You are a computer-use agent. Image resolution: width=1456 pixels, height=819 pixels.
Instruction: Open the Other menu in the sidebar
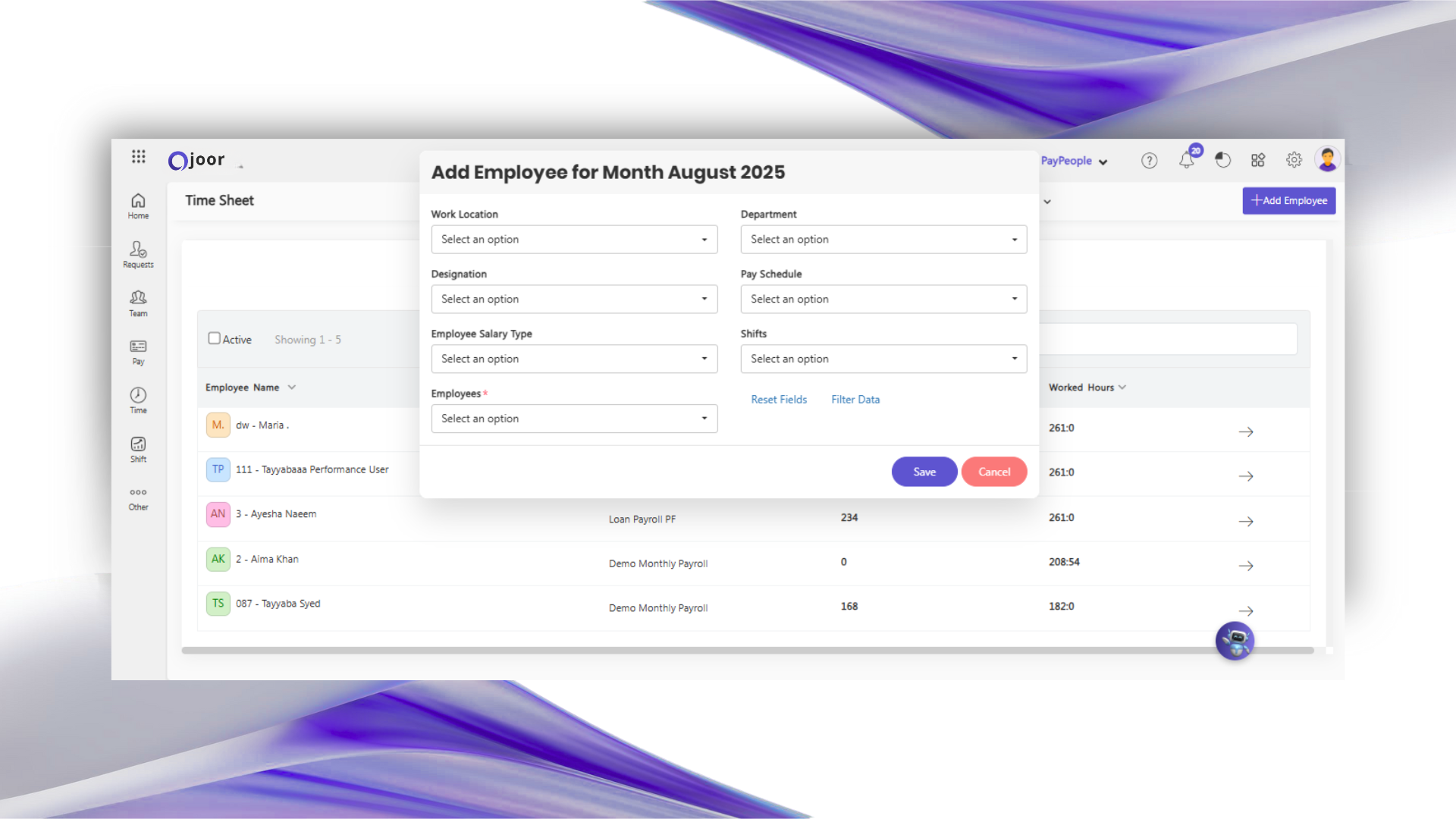coord(138,498)
